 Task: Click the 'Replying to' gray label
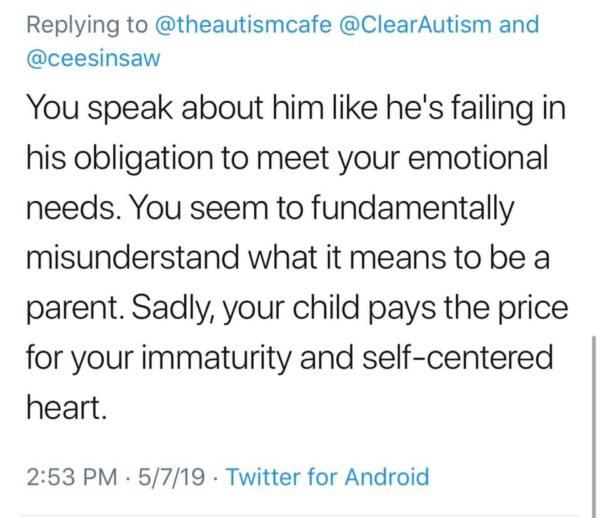coord(87,25)
